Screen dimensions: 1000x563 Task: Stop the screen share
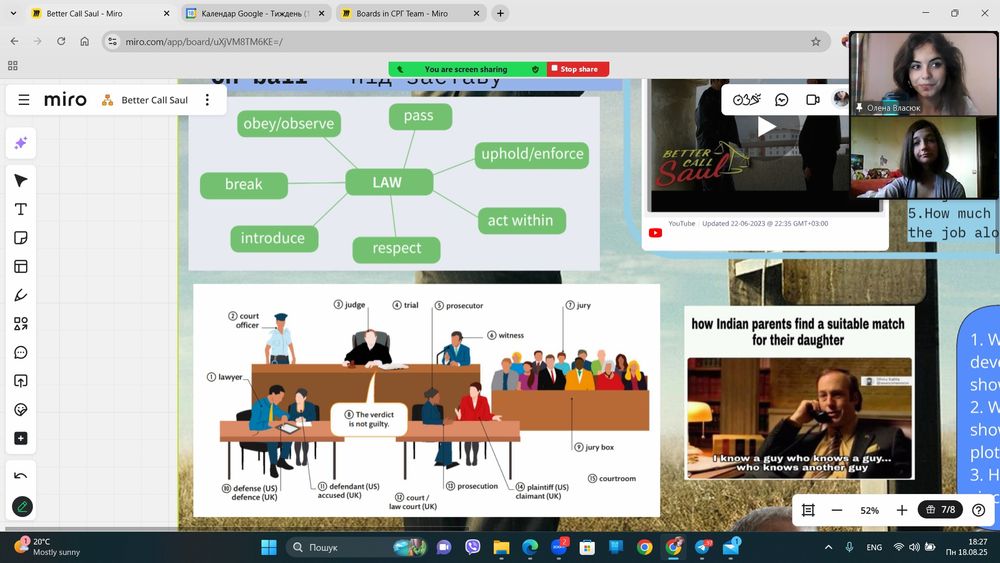(578, 69)
